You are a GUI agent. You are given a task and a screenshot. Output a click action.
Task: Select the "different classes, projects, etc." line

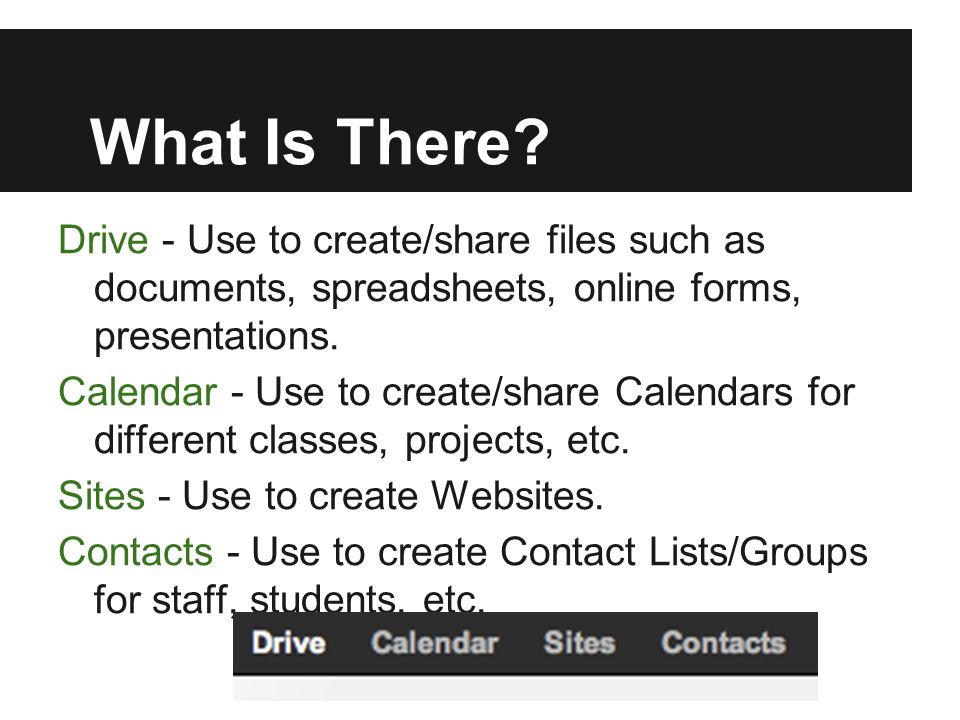pyautogui.click(x=362, y=441)
